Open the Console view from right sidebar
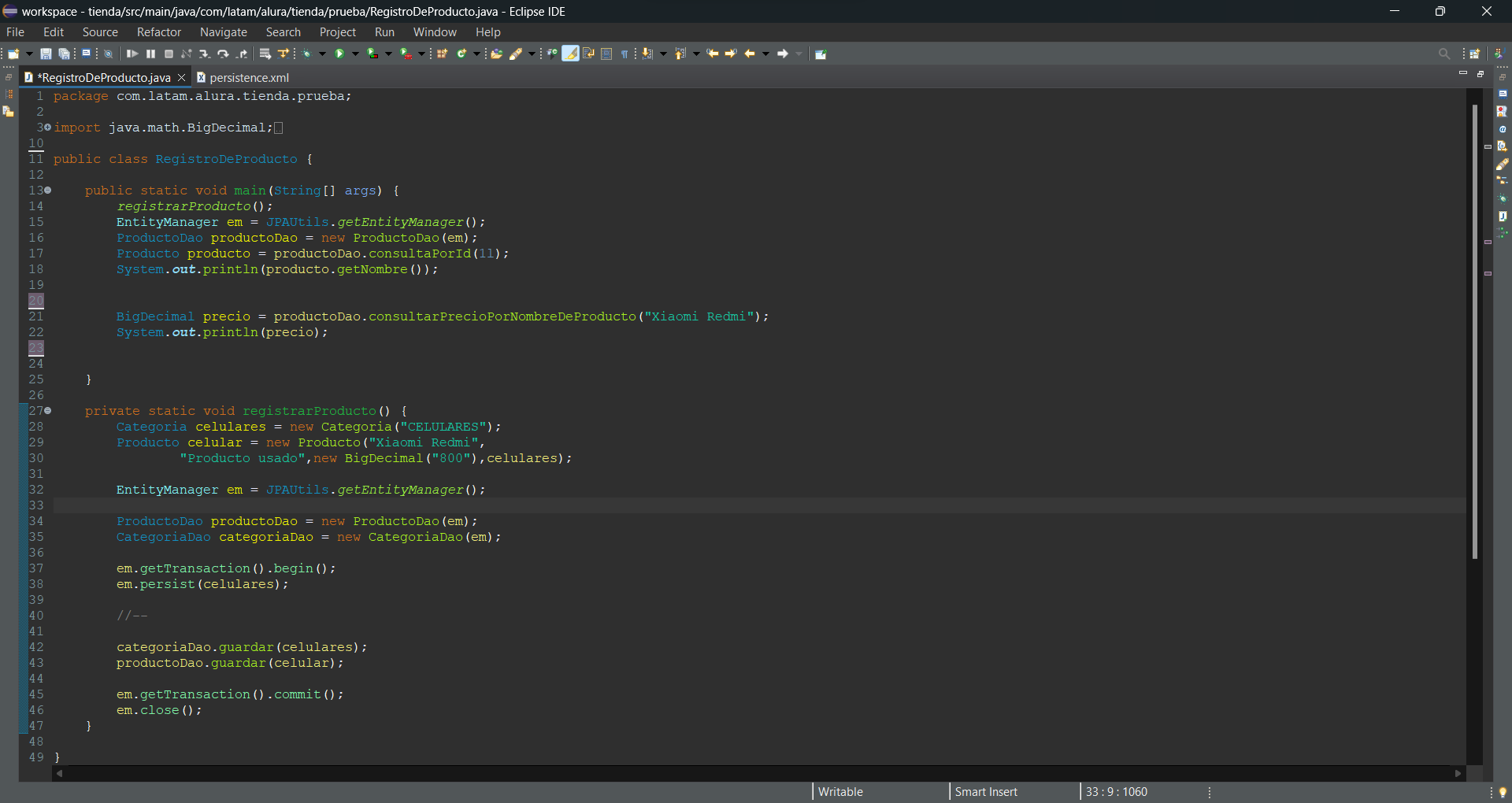1512x803 pixels. (x=1503, y=94)
